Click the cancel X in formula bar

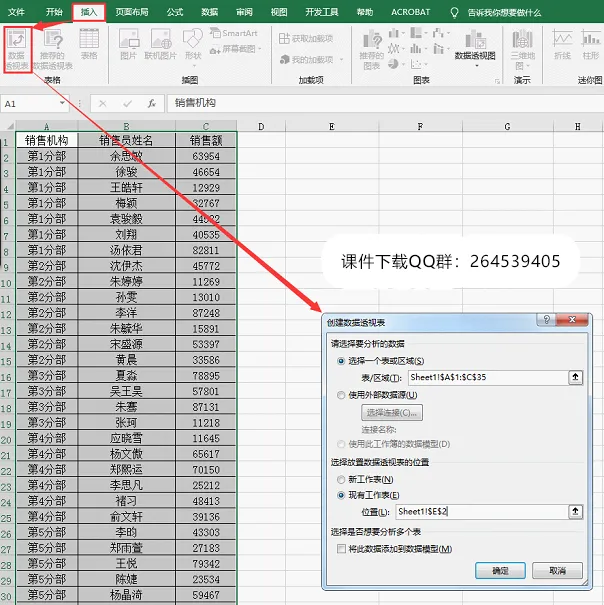pyautogui.click(x=103, y=103)
